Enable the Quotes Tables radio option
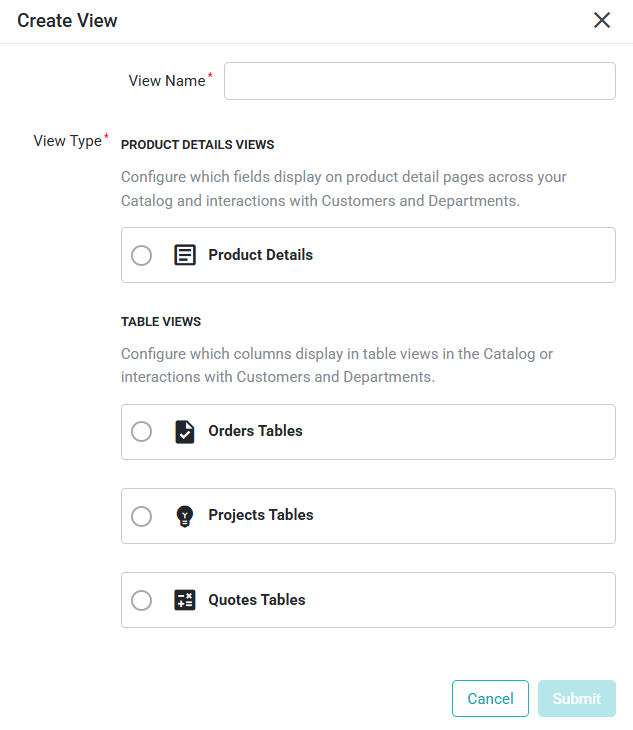Screen dimensions: 633x730 (141, 600)
